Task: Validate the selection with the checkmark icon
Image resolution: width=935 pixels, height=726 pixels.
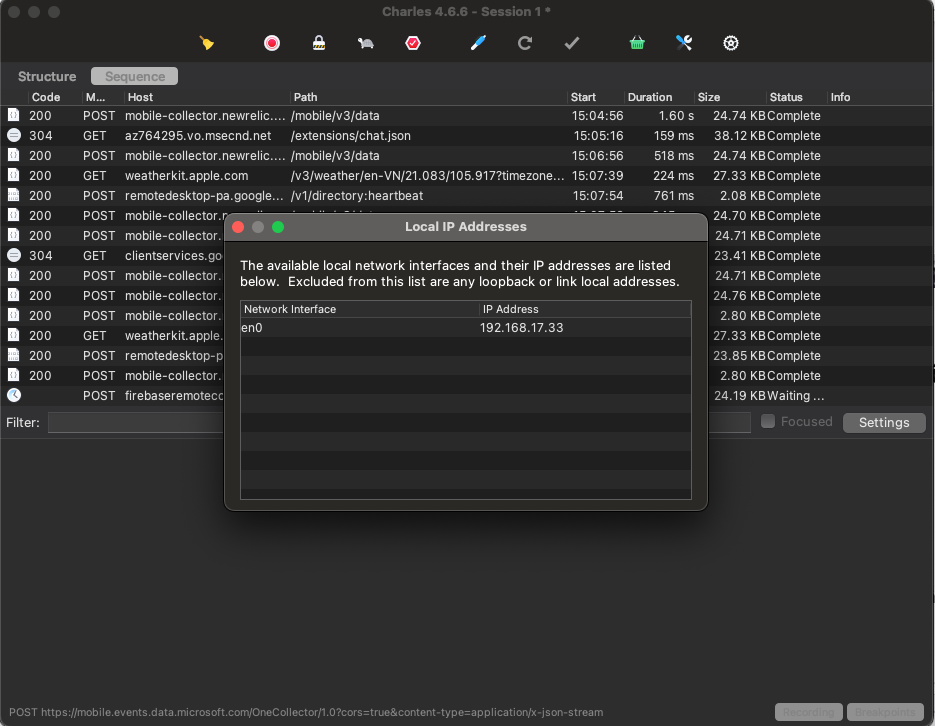Action: point(571,43)
